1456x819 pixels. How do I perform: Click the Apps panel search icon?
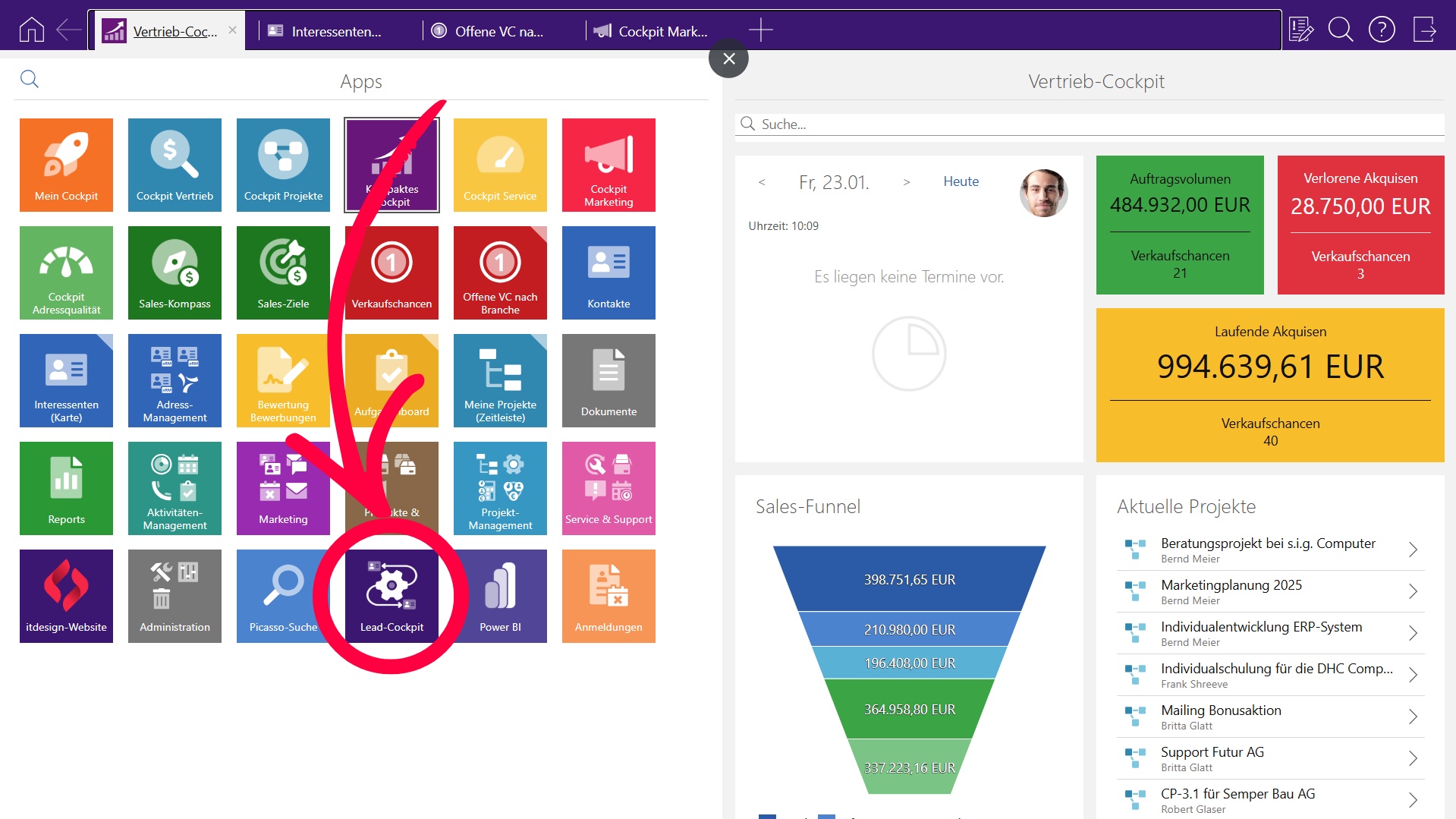pyautogui.click(x=30, y=79)
